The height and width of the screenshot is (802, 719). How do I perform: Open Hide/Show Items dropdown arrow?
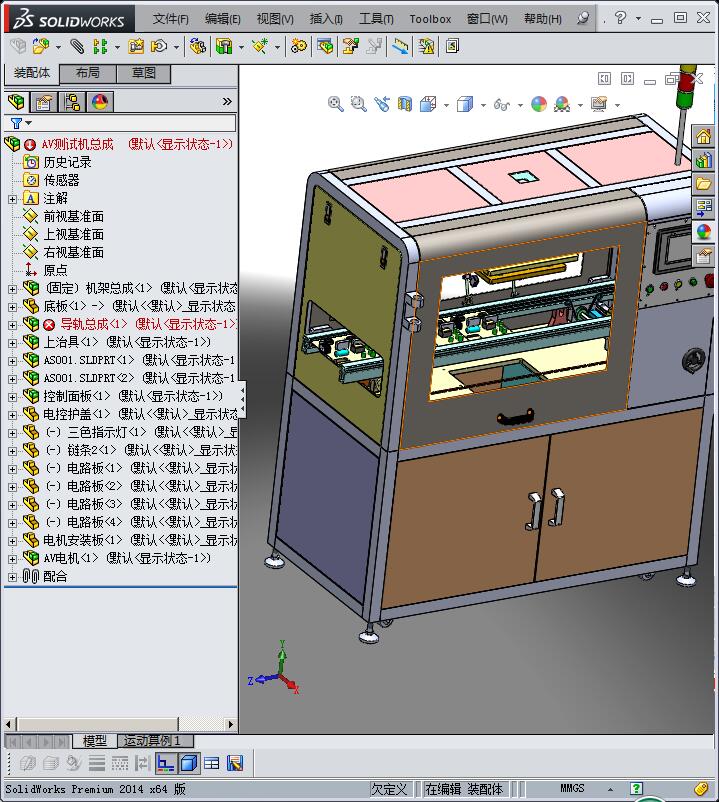[x=520, y=105]
